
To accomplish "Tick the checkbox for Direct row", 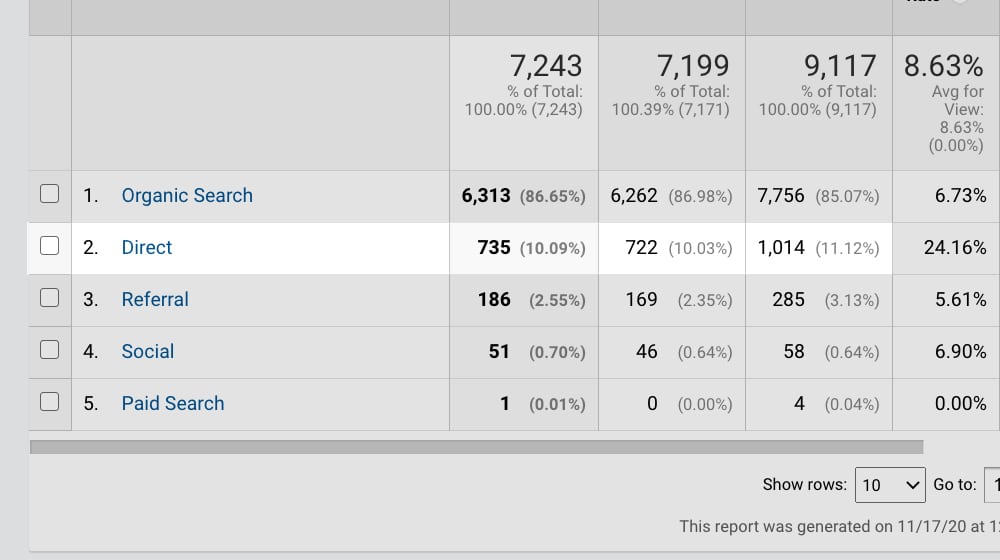I will (x=49, y=247).
